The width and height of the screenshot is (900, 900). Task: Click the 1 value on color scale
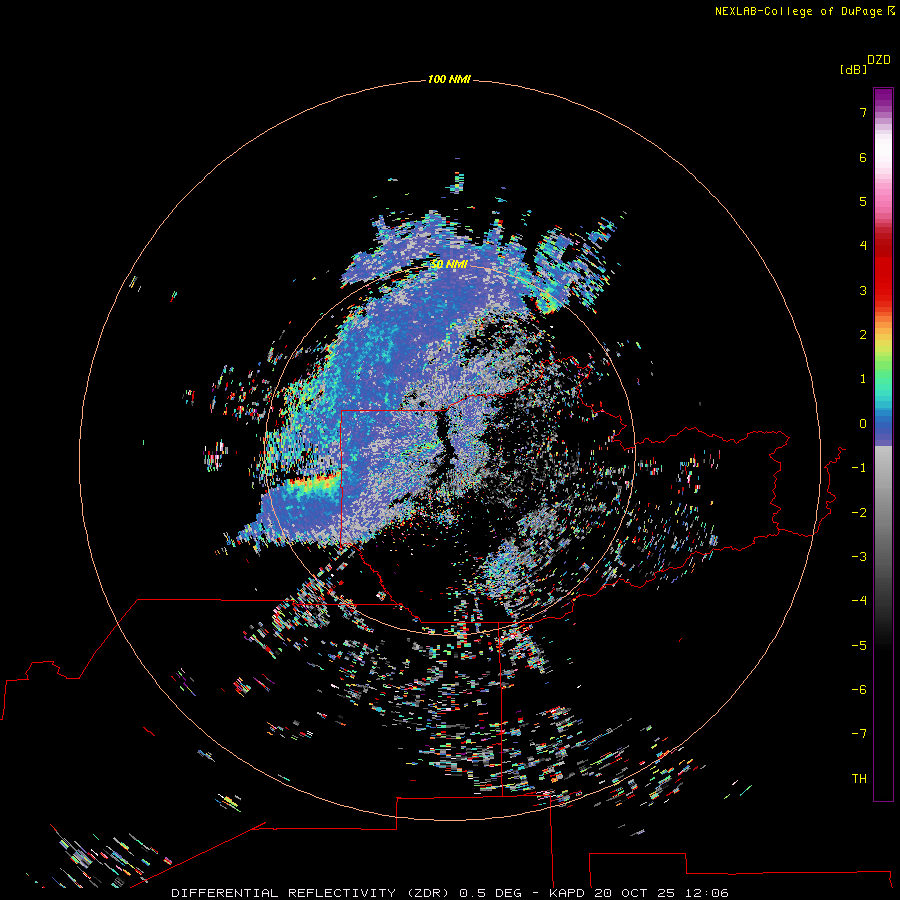863,379
